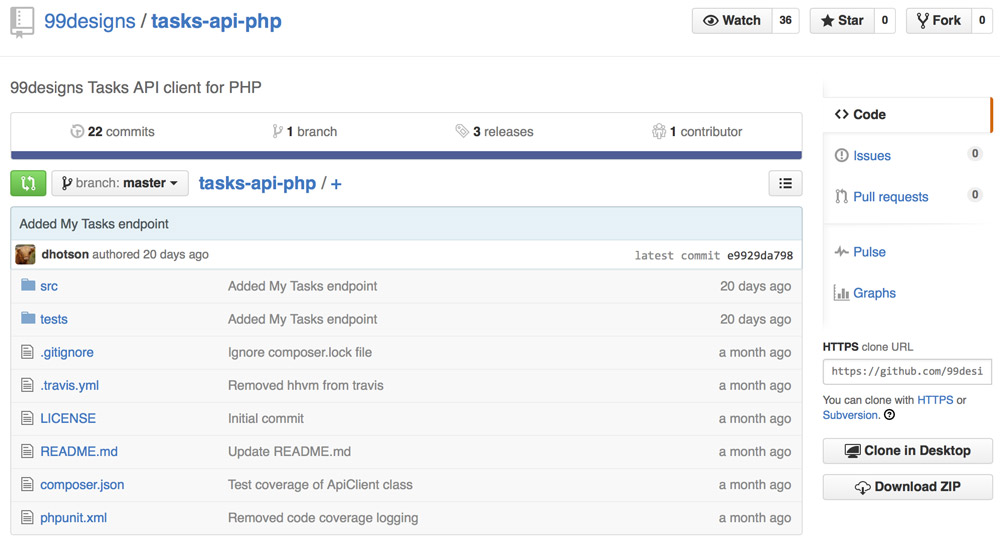Click the repository book icon
Image resolution: width=1000 pixels, height=543 pixels.
click(x=22, y=21)
